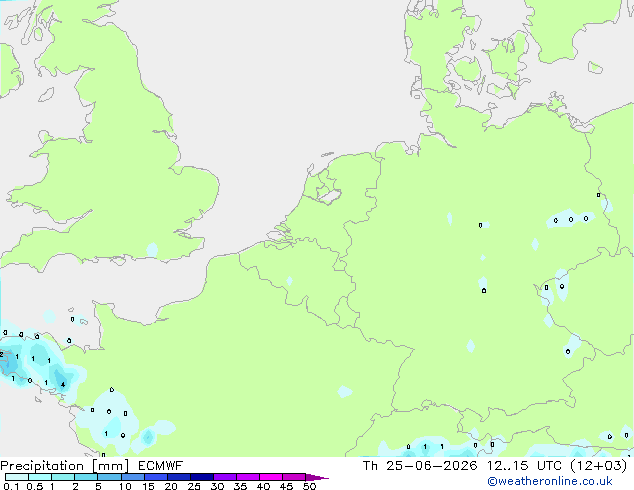Click the '(12+03)' forecast offset text
Viewport: 634px width, 490px height.
[x=598, y=466]
